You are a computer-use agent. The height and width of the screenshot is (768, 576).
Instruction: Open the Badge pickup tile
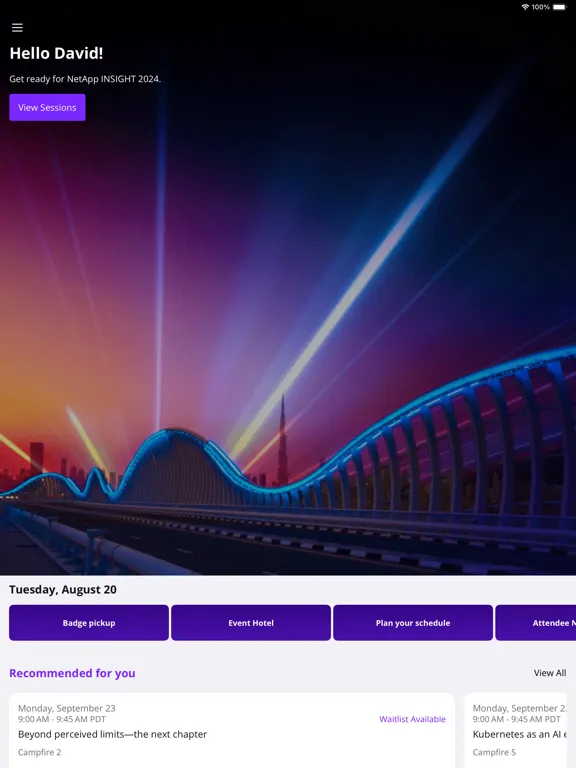(89, 623)
